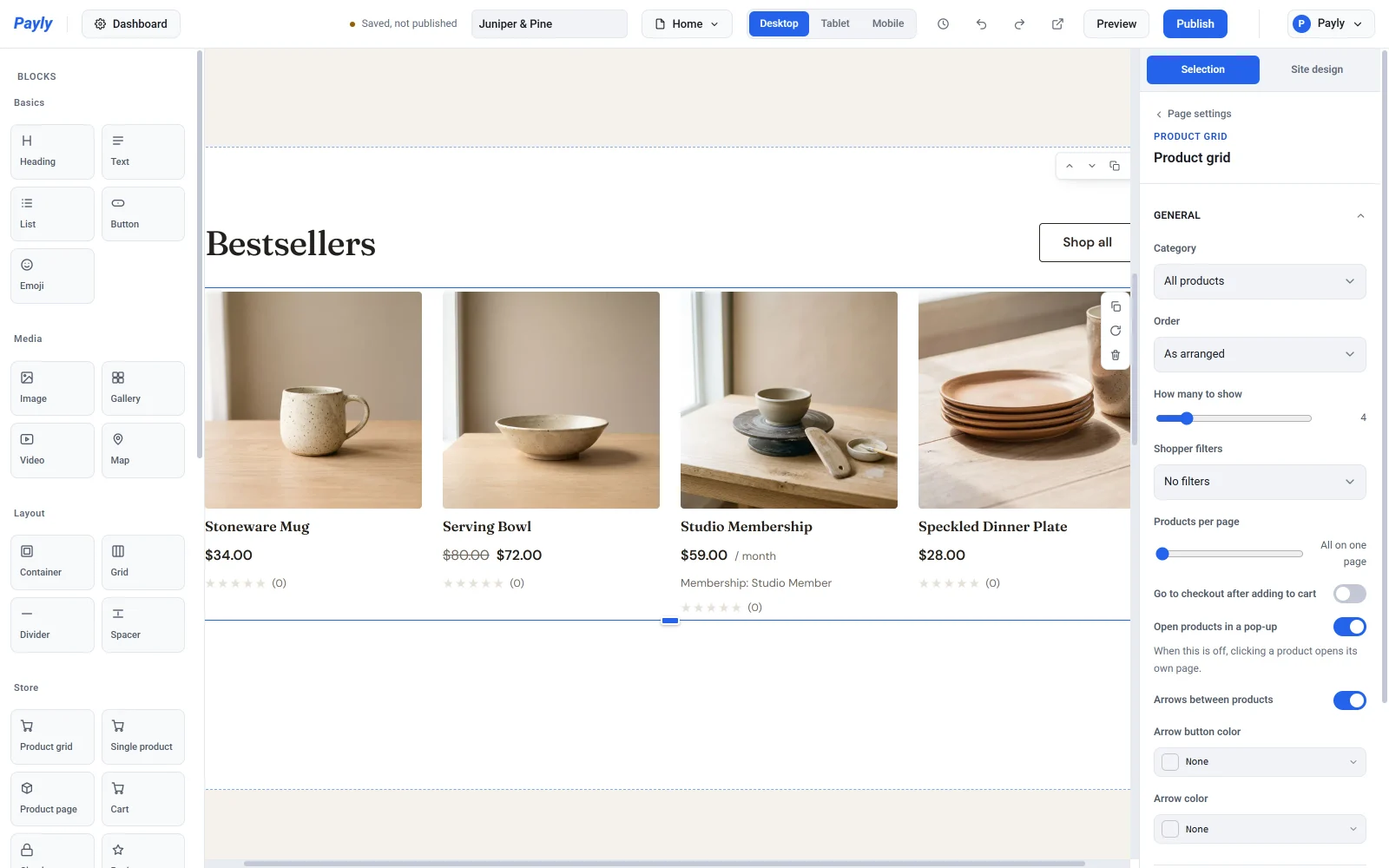Add an Emoji block
This screenshot has height=868, width=1389.
pyautogui.click(x=52, y=276)
